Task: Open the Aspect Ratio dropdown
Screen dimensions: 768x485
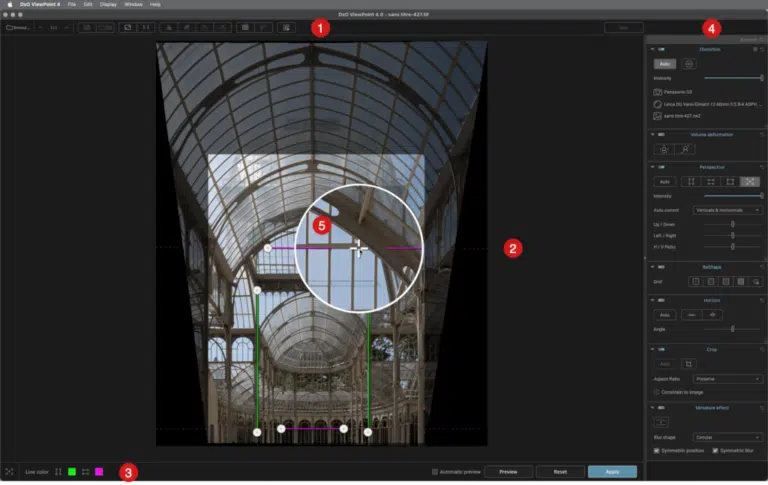Action: [727, 379]
